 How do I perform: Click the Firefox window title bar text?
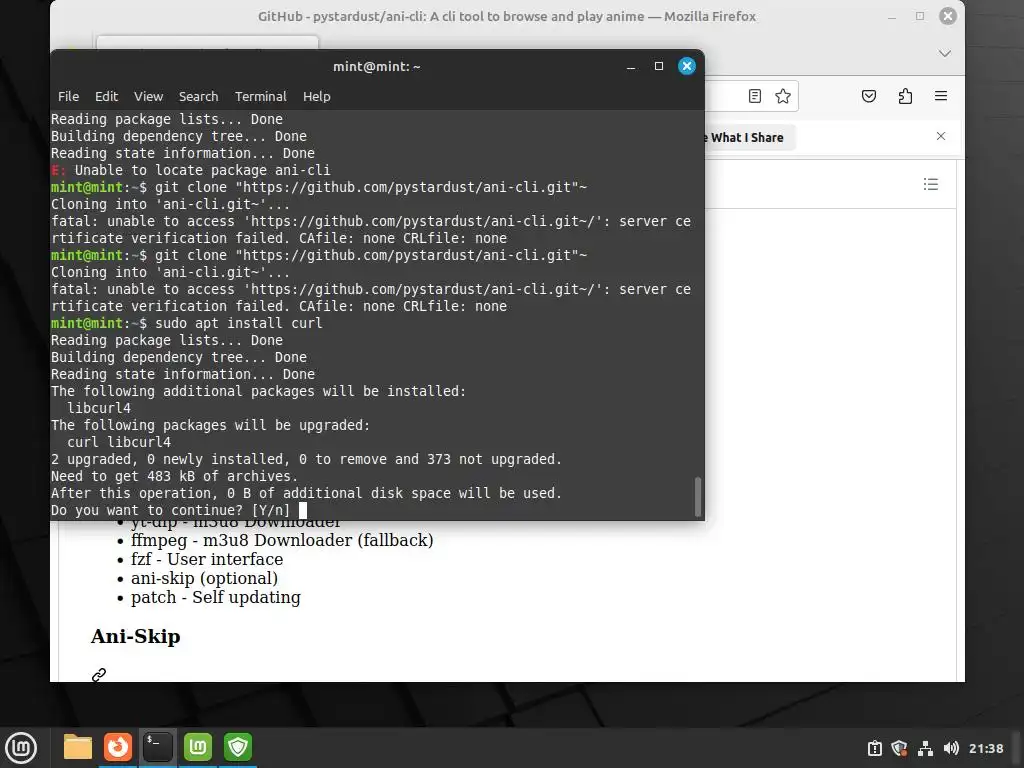[507, 16]
